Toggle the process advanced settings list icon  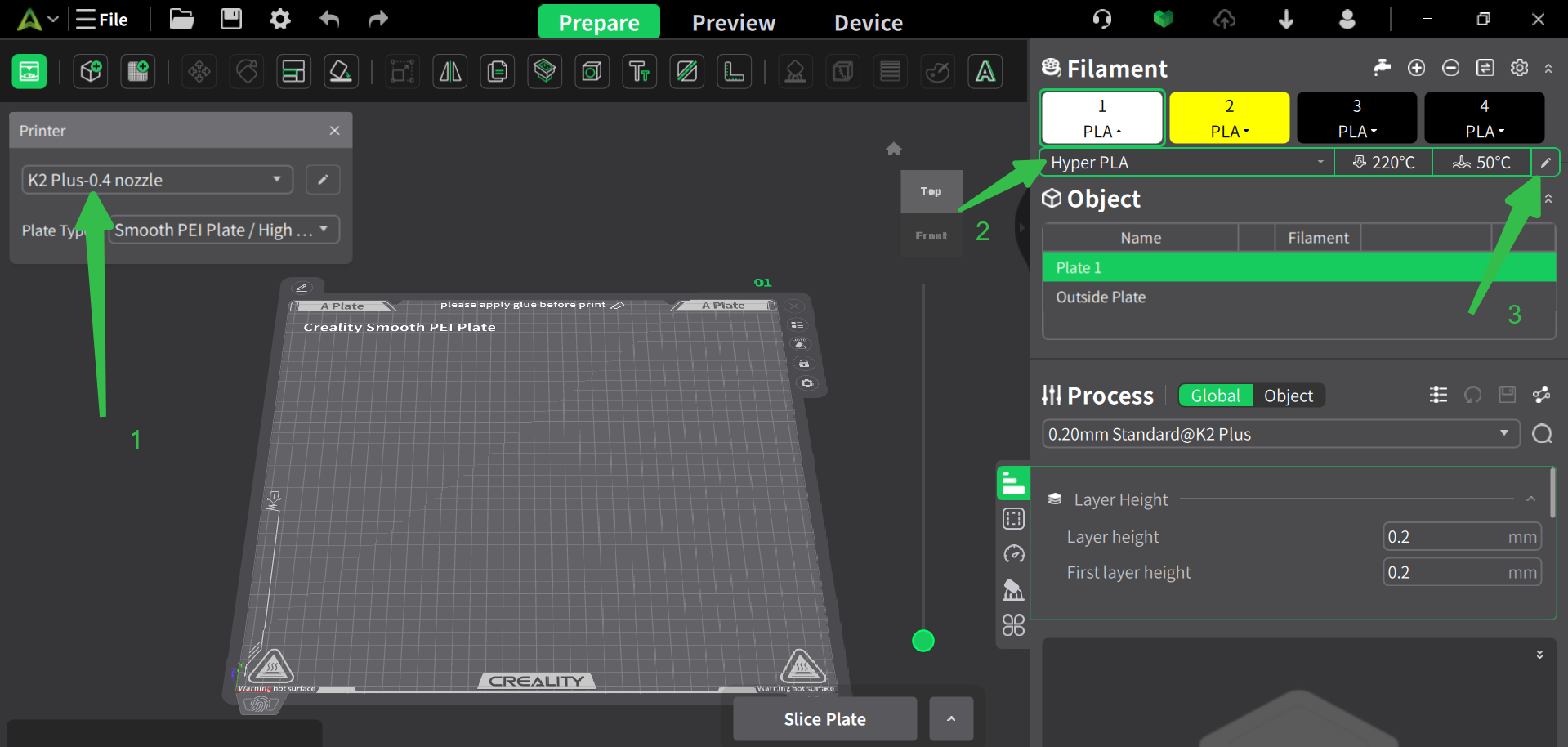tap(1438, 396)
